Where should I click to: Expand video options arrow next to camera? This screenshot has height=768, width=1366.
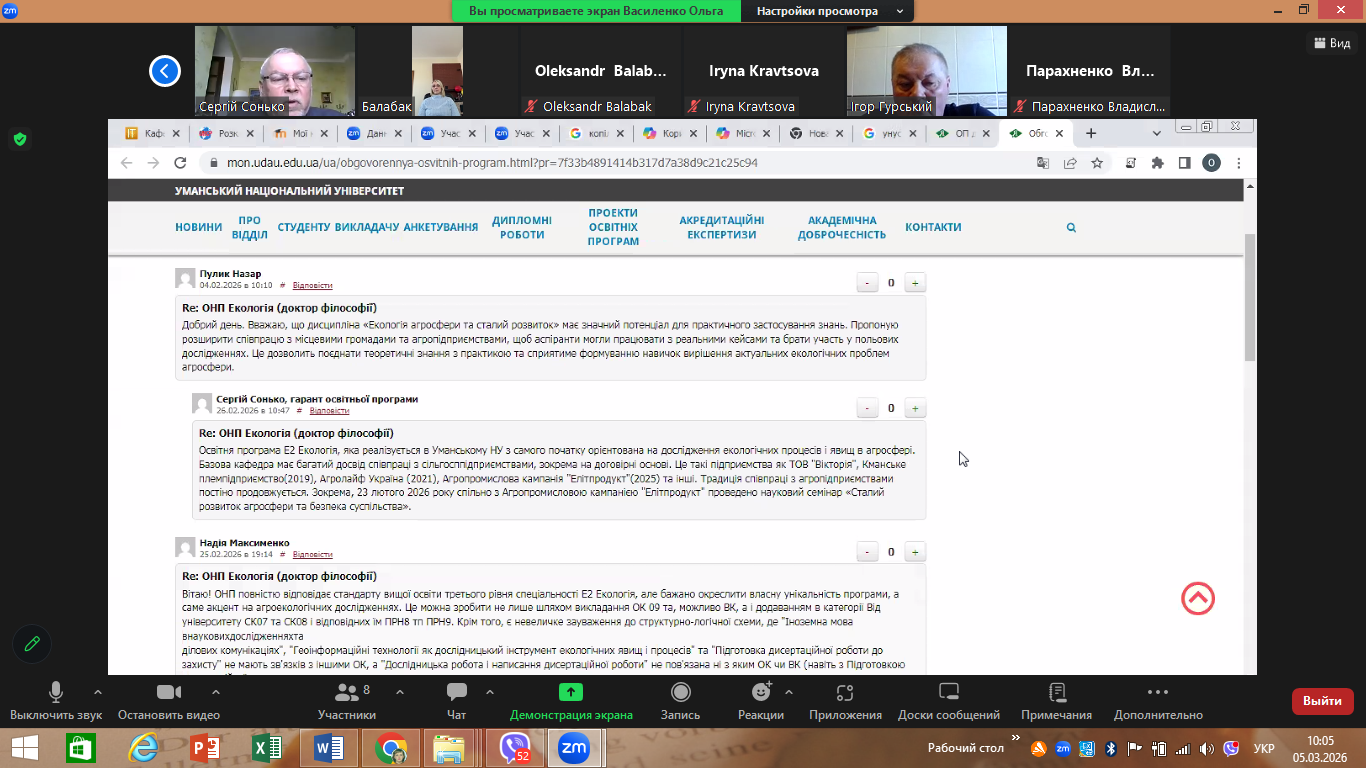[210, 692]
